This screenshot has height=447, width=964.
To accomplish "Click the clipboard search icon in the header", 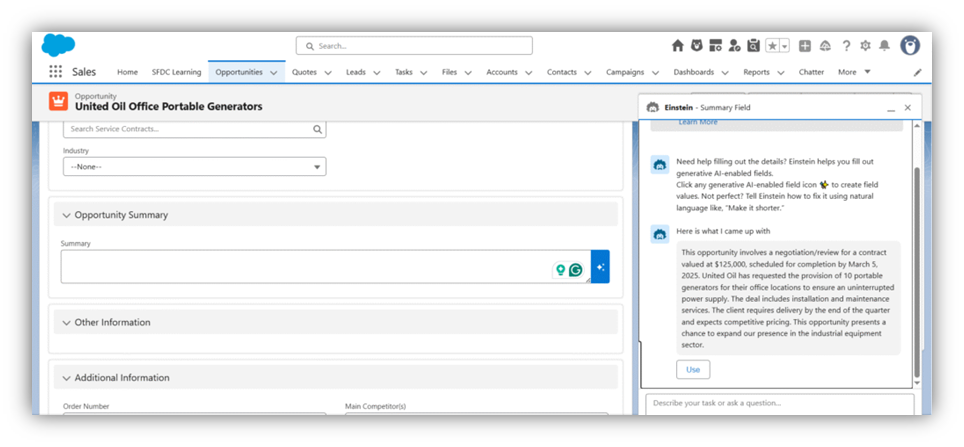I will point(753,45).
